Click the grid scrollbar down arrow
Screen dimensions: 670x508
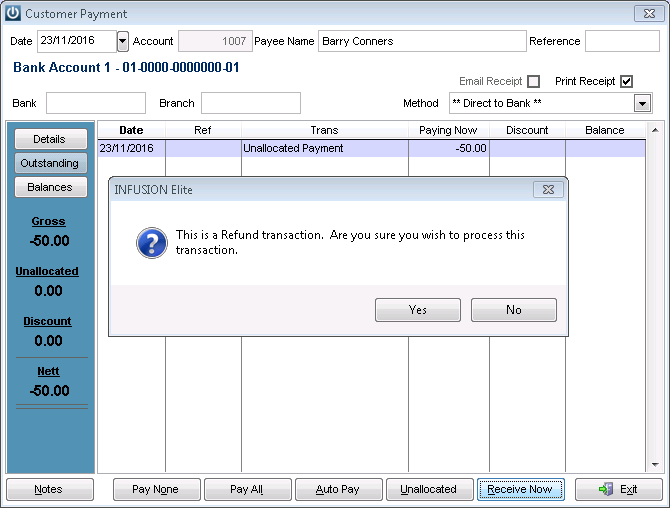click(655, 465)
